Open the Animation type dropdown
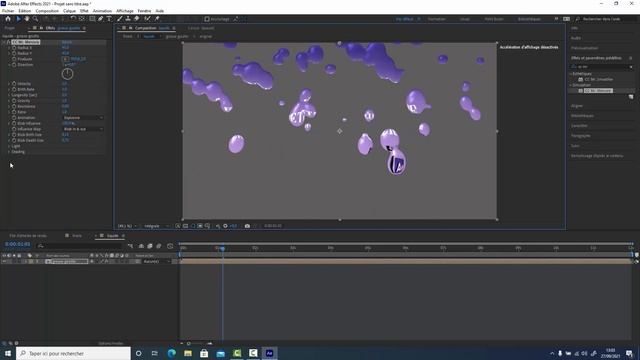Image resolution: width=640 pixels, height=360 pixels. coord(83,118)
